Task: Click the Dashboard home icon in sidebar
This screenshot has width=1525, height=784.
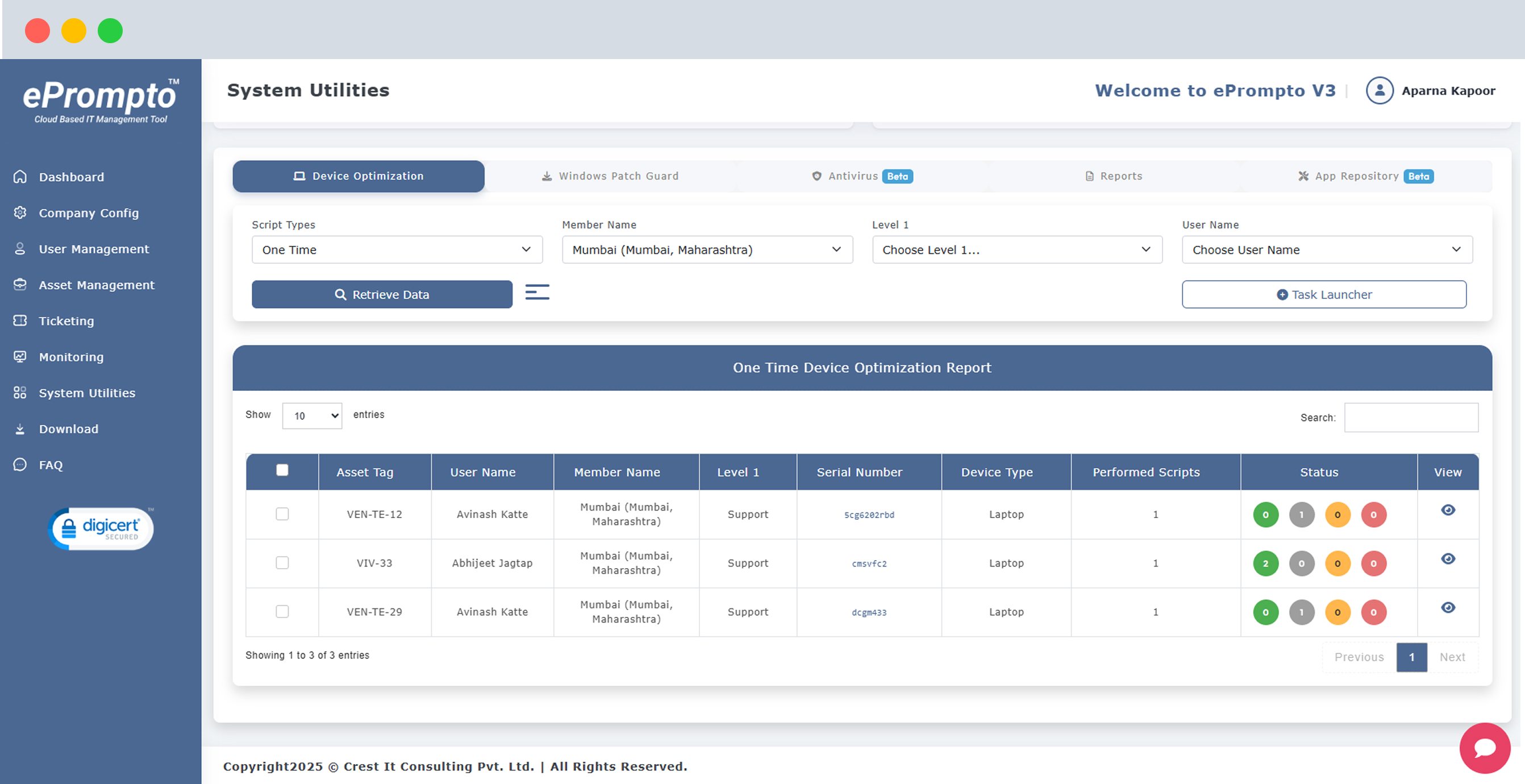Action: pos(20,177)
